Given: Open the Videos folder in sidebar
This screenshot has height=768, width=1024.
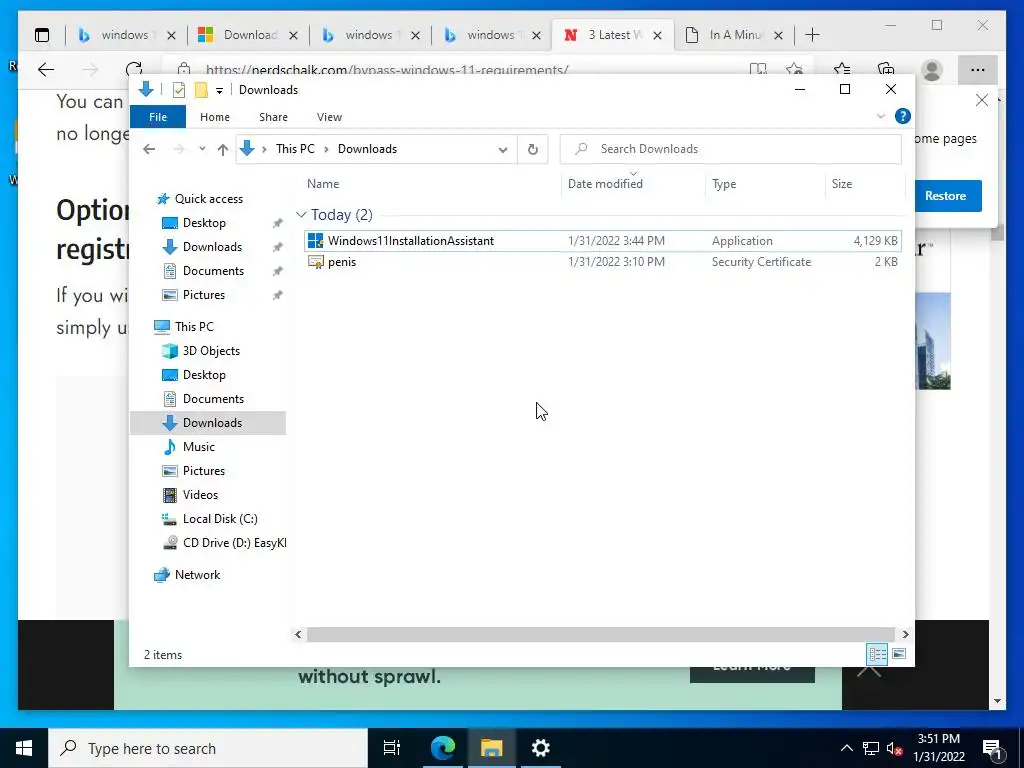Looking at the screenshot, I should [200, 495].
